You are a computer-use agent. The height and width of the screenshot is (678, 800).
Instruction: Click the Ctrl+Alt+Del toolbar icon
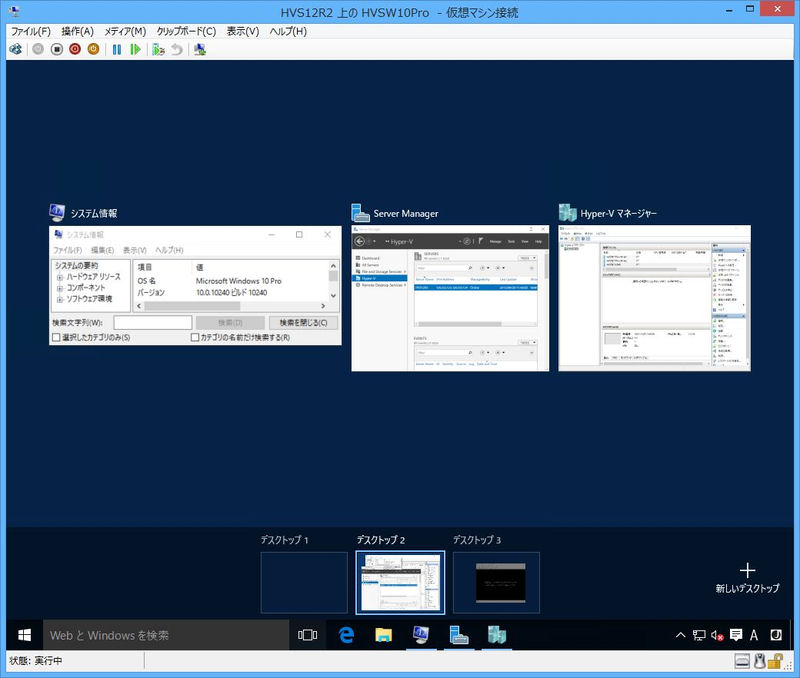[x=16, y=49]
